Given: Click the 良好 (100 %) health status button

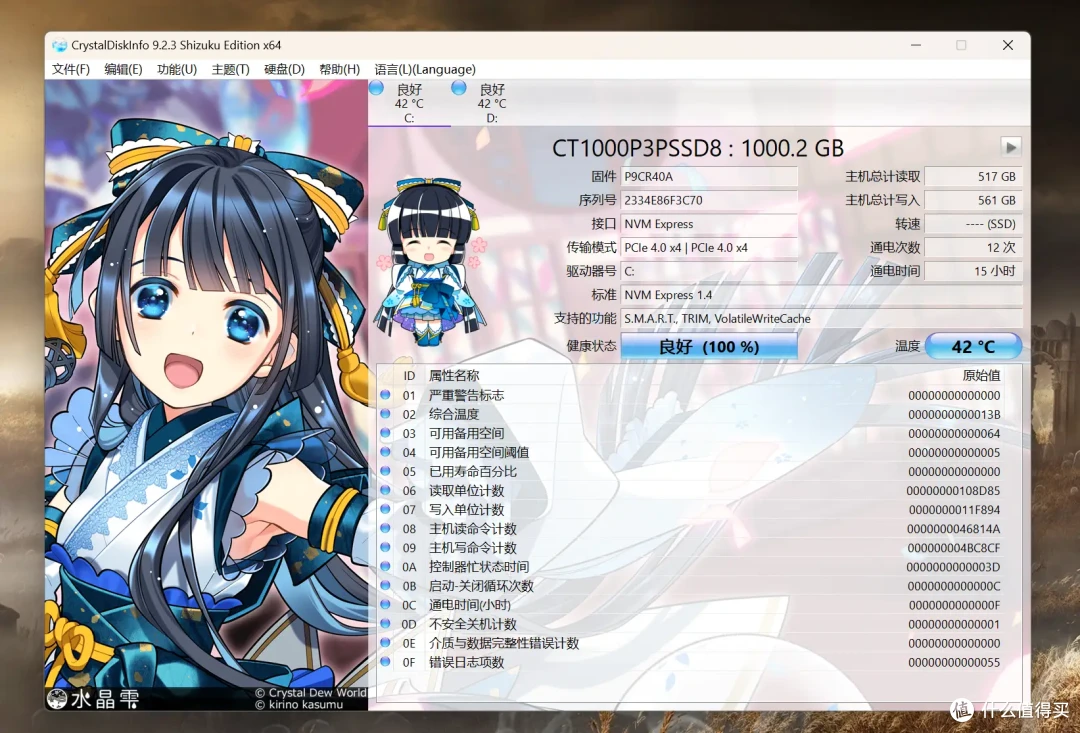Looking at the screenshot, I should tap(709, 347).
